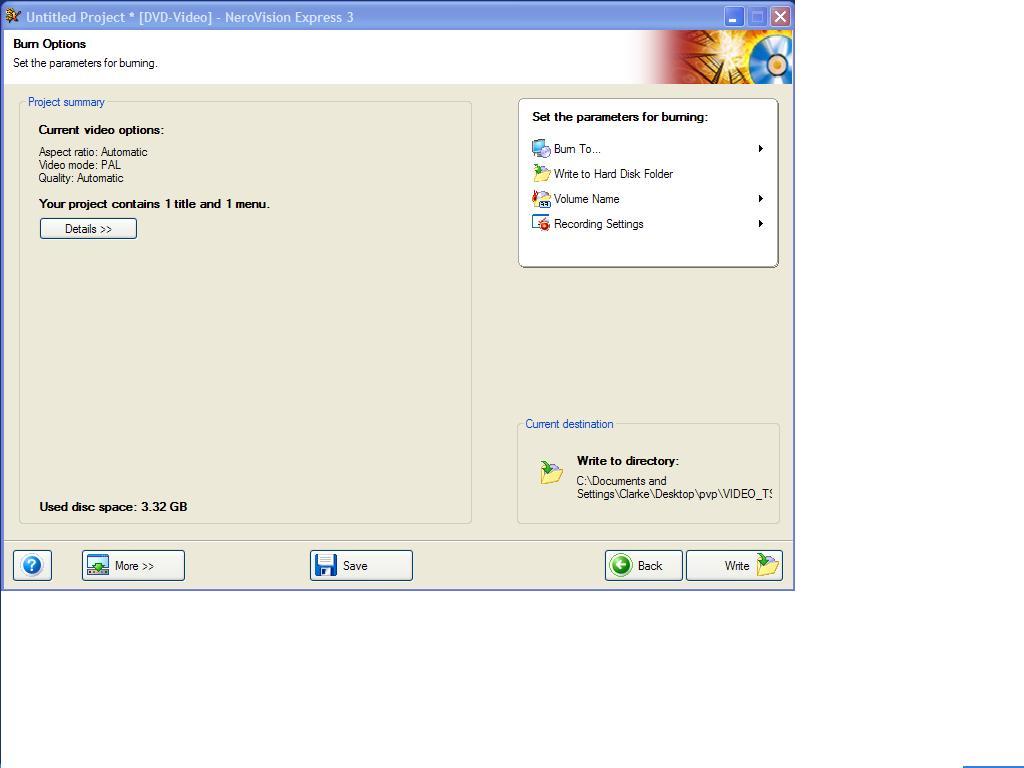This screenshot has width=1024, height=768.
Task: Click the 'Burn Options' page heading
Action: pos(50,44)
